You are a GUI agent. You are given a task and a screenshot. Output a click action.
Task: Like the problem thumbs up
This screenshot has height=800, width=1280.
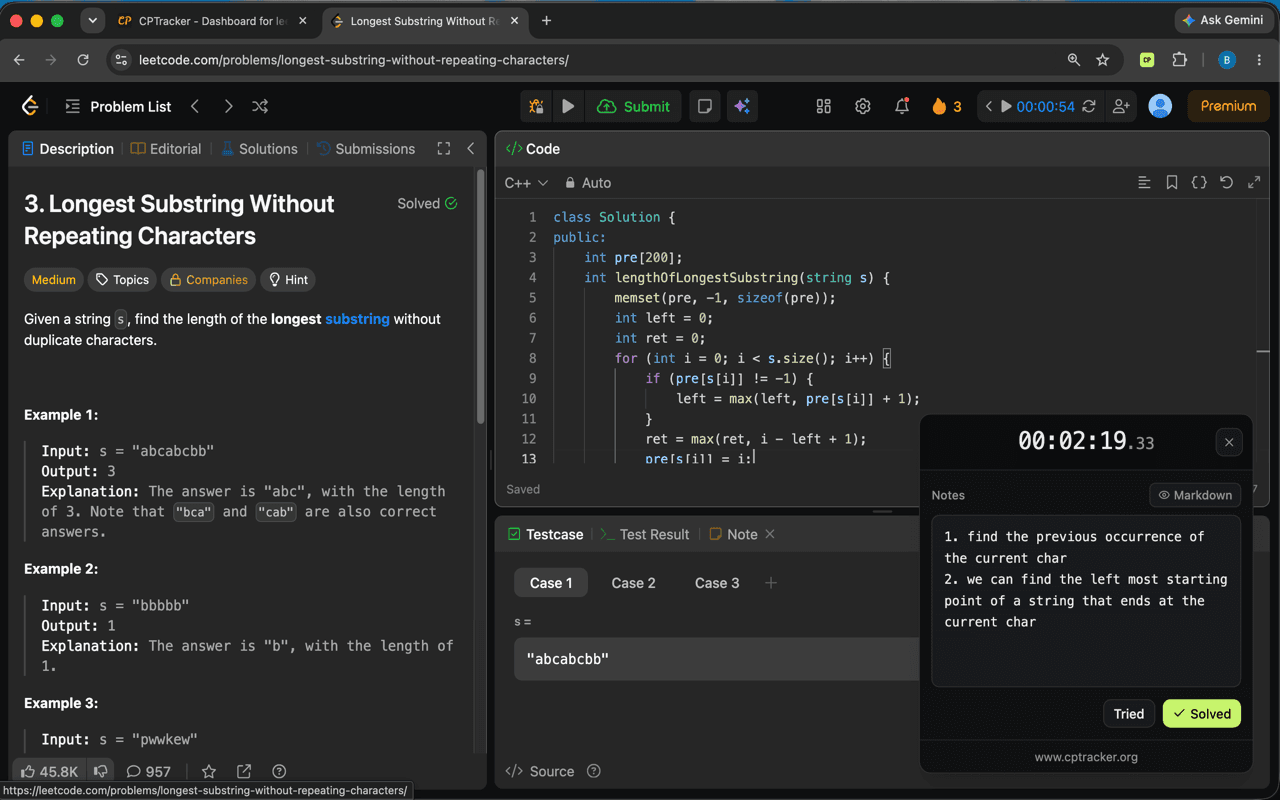[x=49, y=771]
